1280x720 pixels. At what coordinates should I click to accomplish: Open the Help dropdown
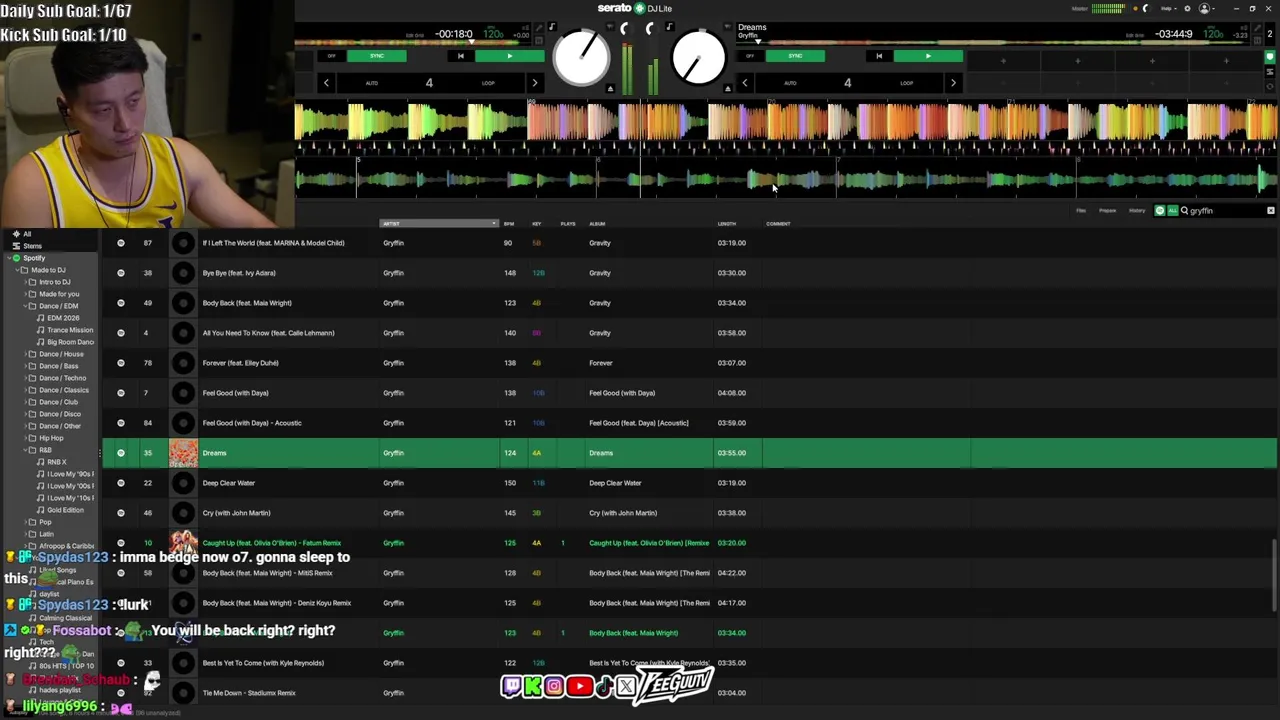click(1167, 8)
